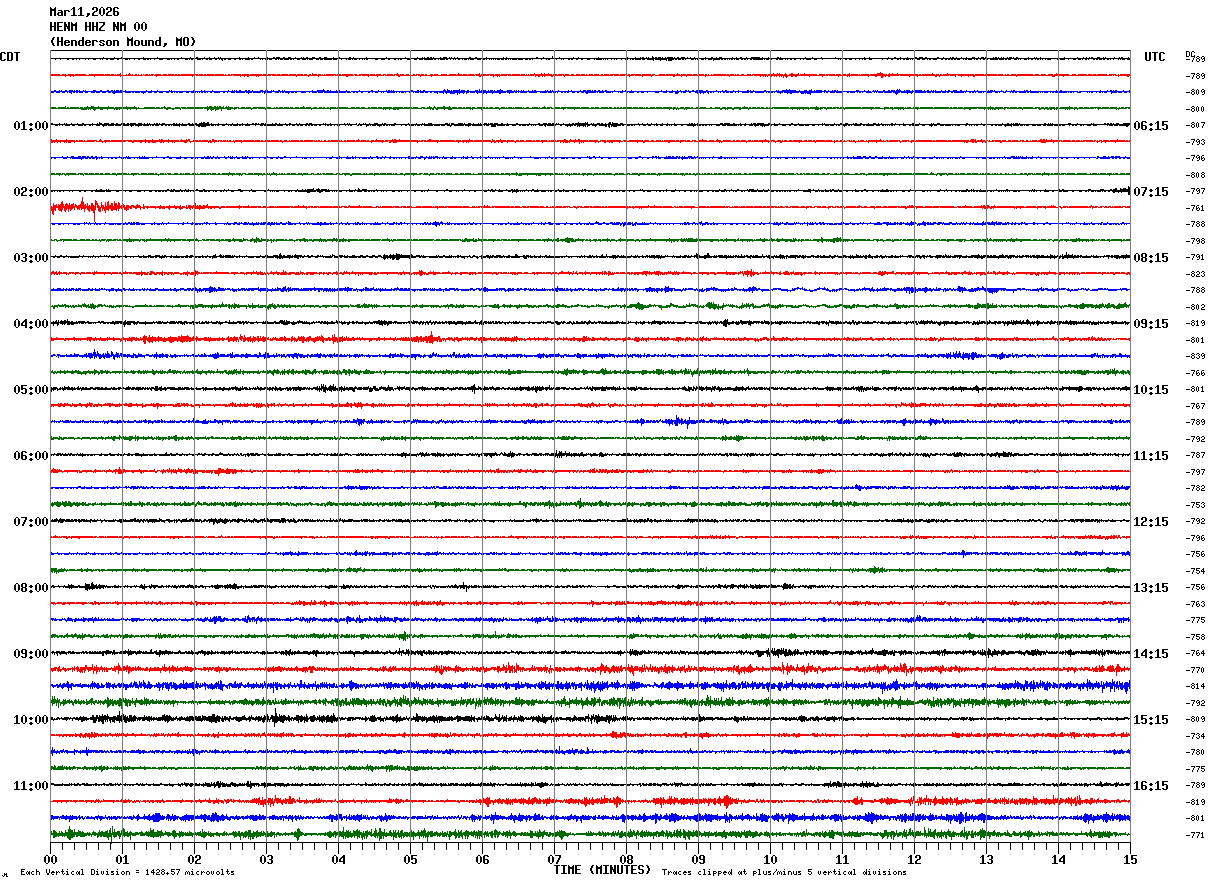Select the 09:00 CDT hour label
The image size is (1210, 886).
click(x=31, y=654)
